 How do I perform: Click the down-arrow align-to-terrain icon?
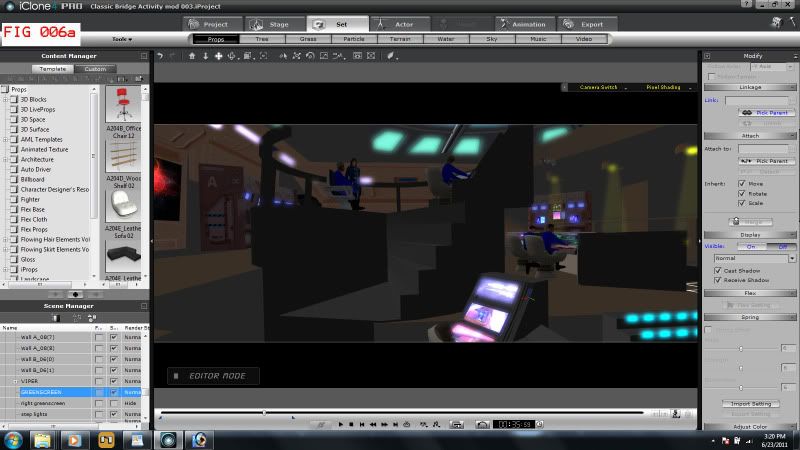click(x=206, y=56)
